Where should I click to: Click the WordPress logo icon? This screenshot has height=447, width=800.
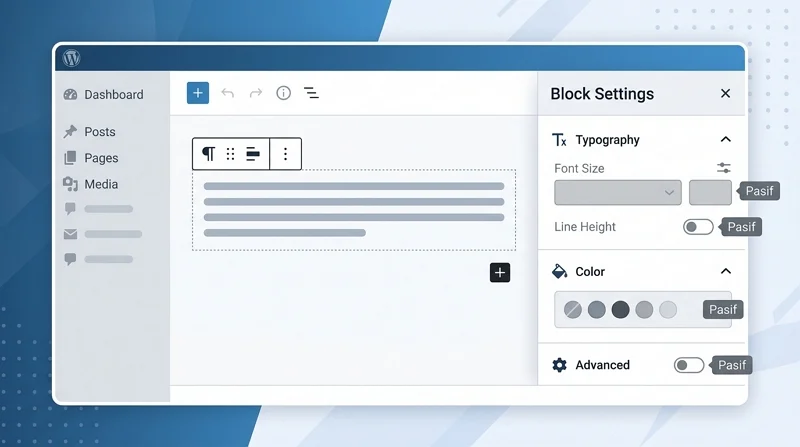tap(71, 58)
